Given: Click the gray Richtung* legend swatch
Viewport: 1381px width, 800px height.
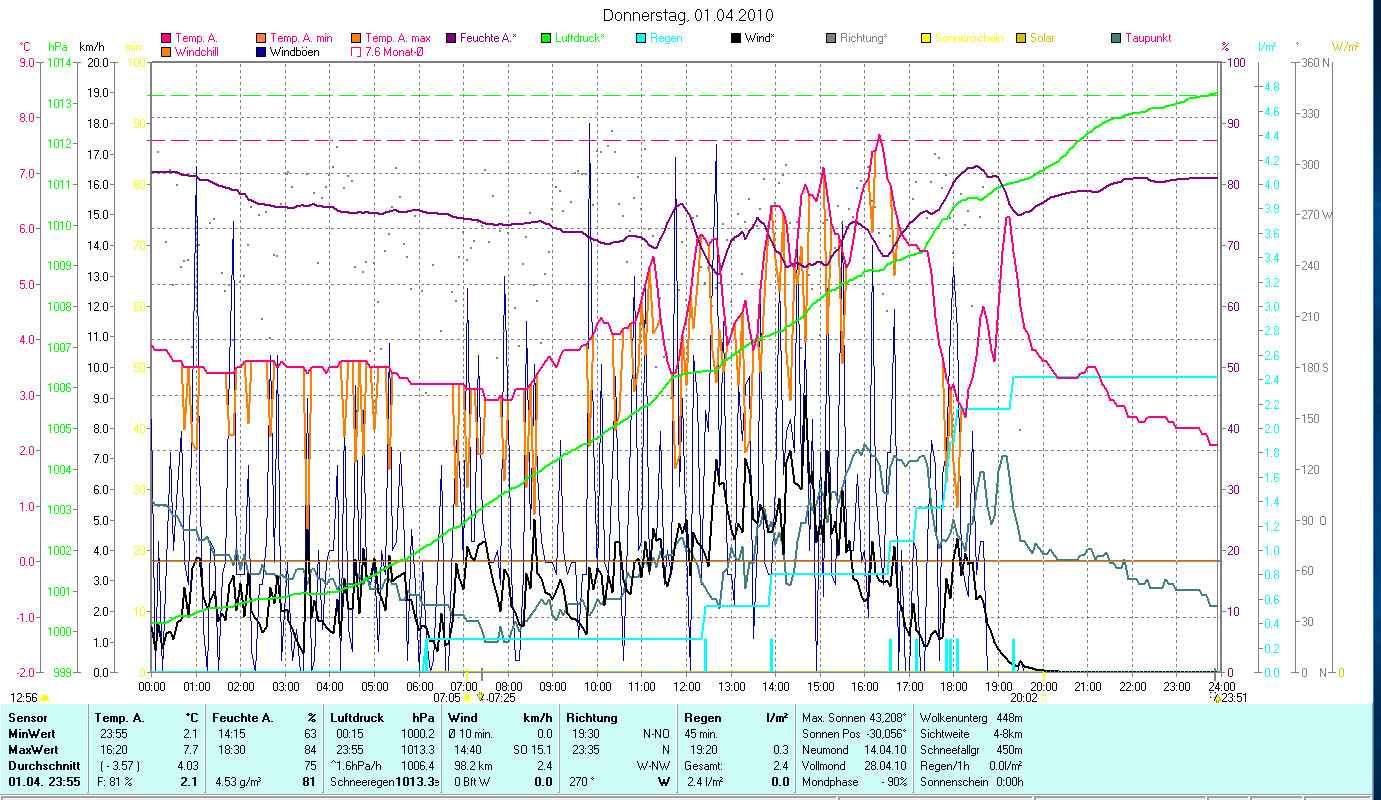Looking at the screenshot, I should (x=831, y=38).
